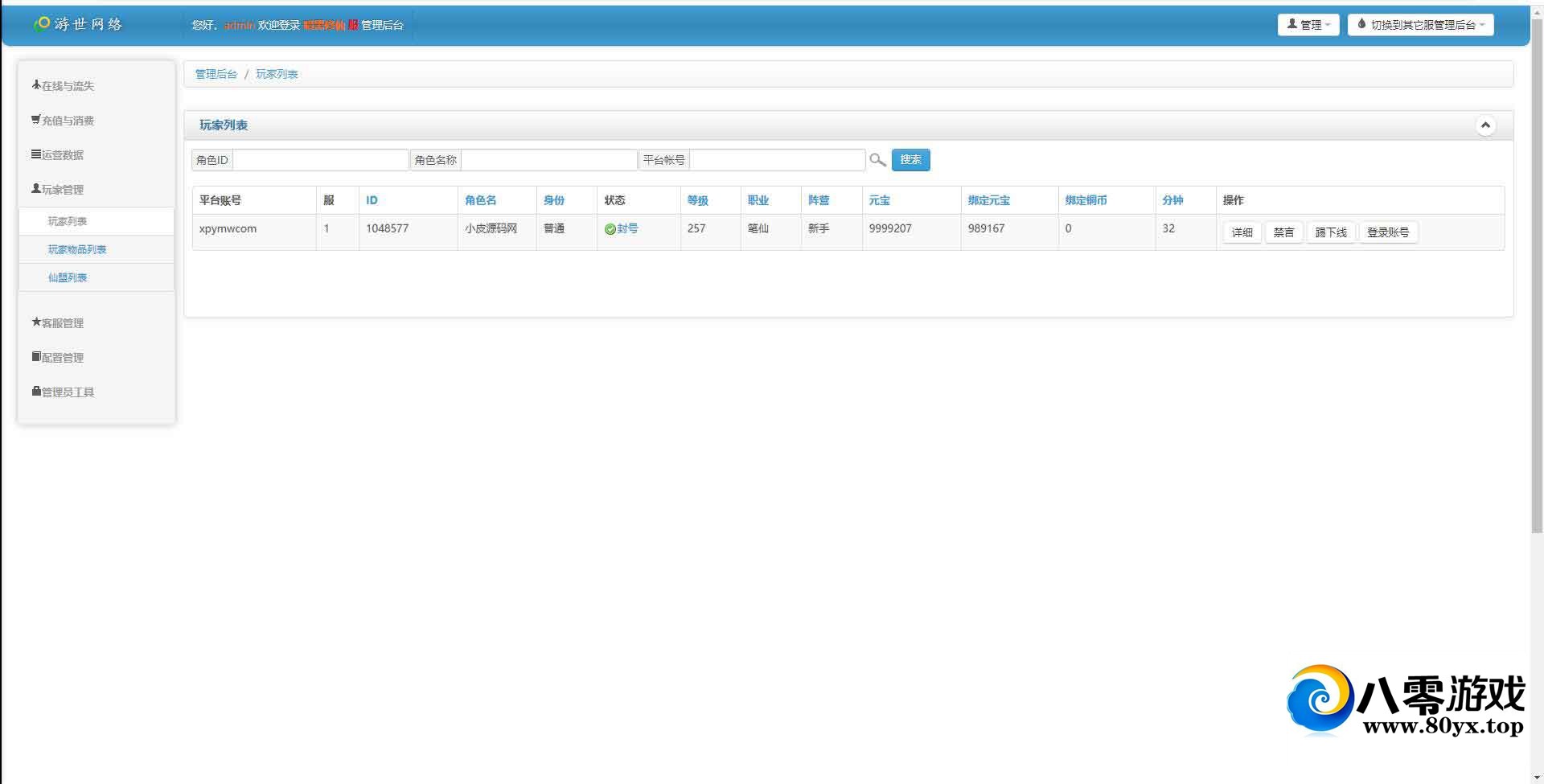The width and height of the screenshot is (1544, 784).
Task: Click the 平台账号 column header
Action: [220, 200]
